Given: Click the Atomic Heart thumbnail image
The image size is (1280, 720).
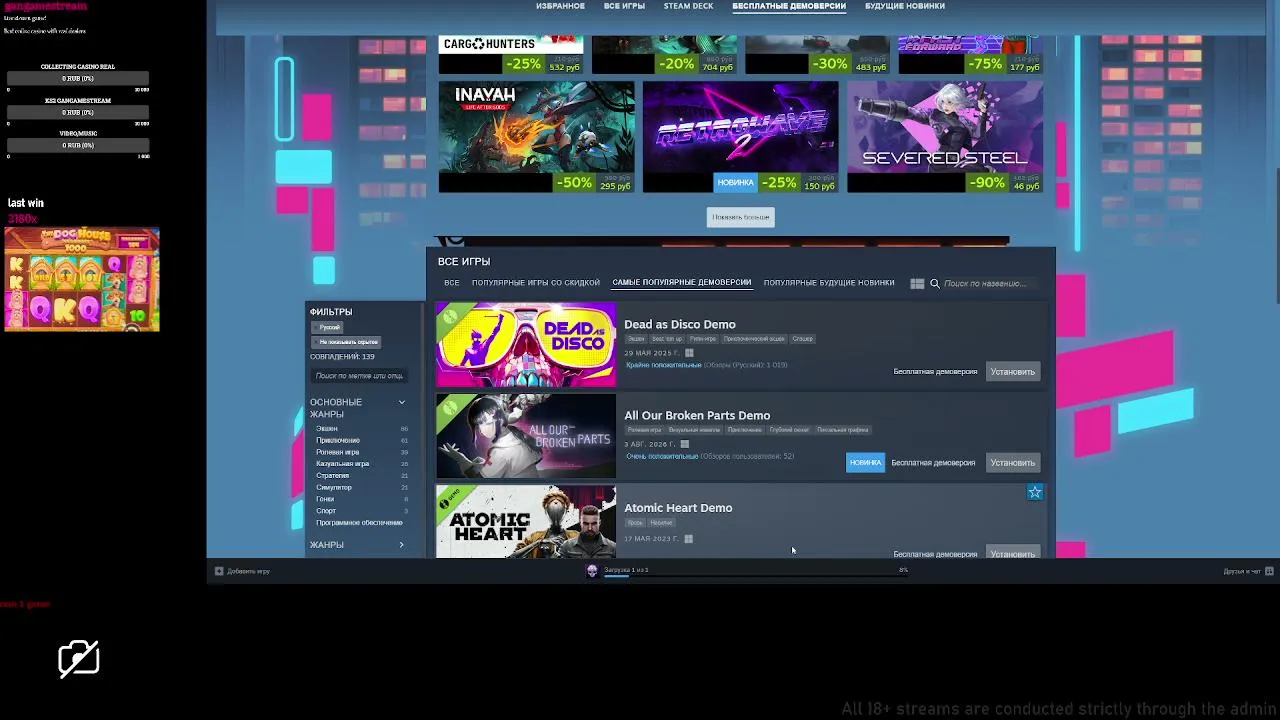Looking at the screenshot, I should tap(526, 522).
